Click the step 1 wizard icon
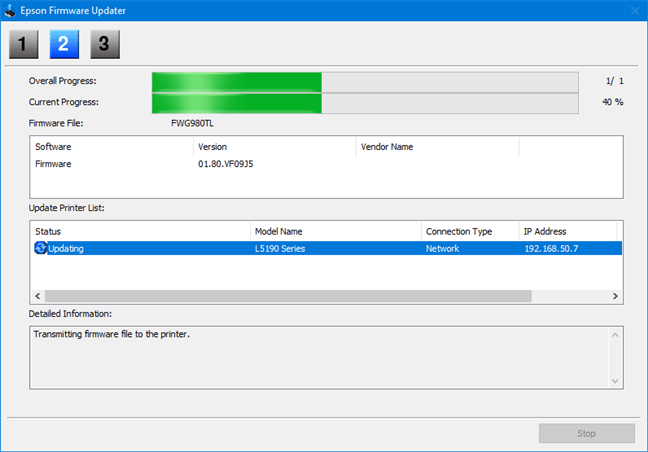Screen dimensions: 648x452 pyautogui.click(x=23, y=44)
